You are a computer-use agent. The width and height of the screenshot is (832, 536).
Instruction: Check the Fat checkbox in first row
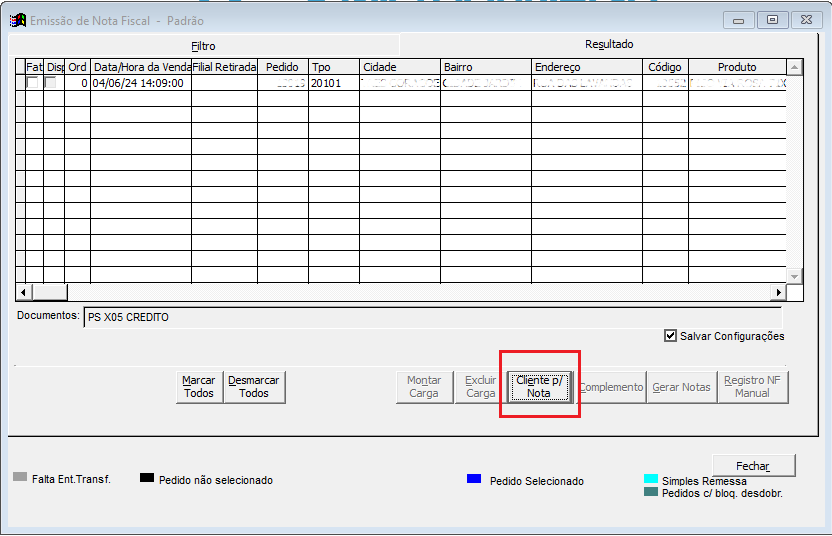[x=32, y=83]
